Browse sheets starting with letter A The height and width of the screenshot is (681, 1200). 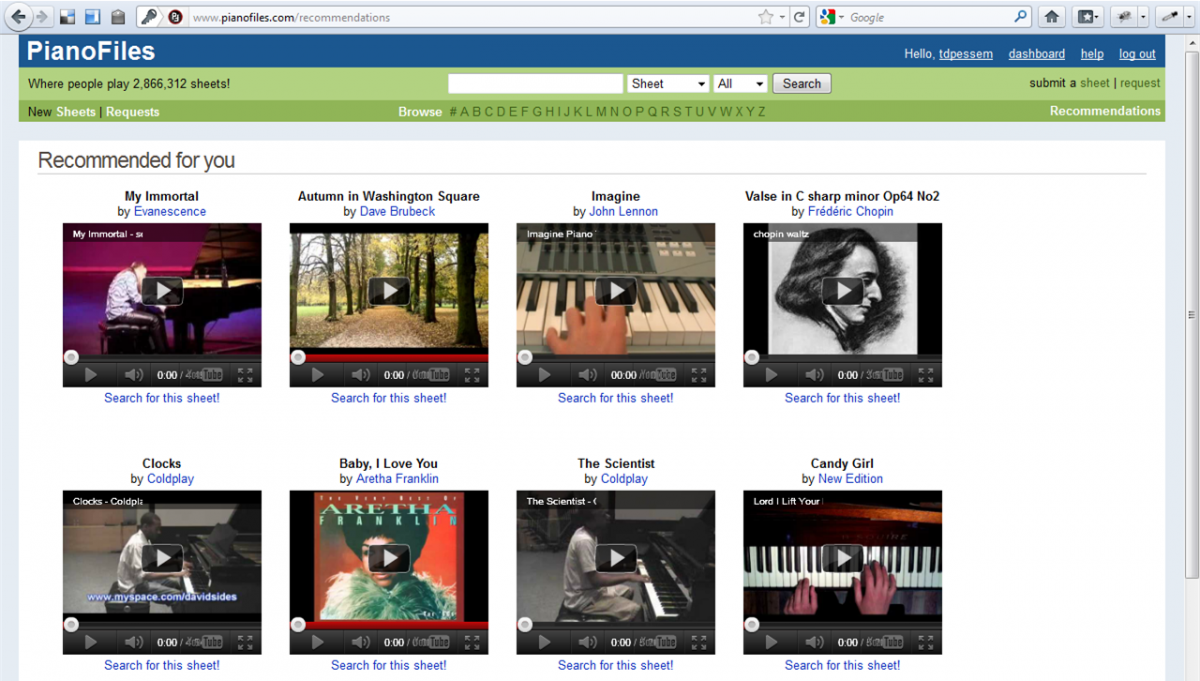pyautogui.click(x=466, y=112)
